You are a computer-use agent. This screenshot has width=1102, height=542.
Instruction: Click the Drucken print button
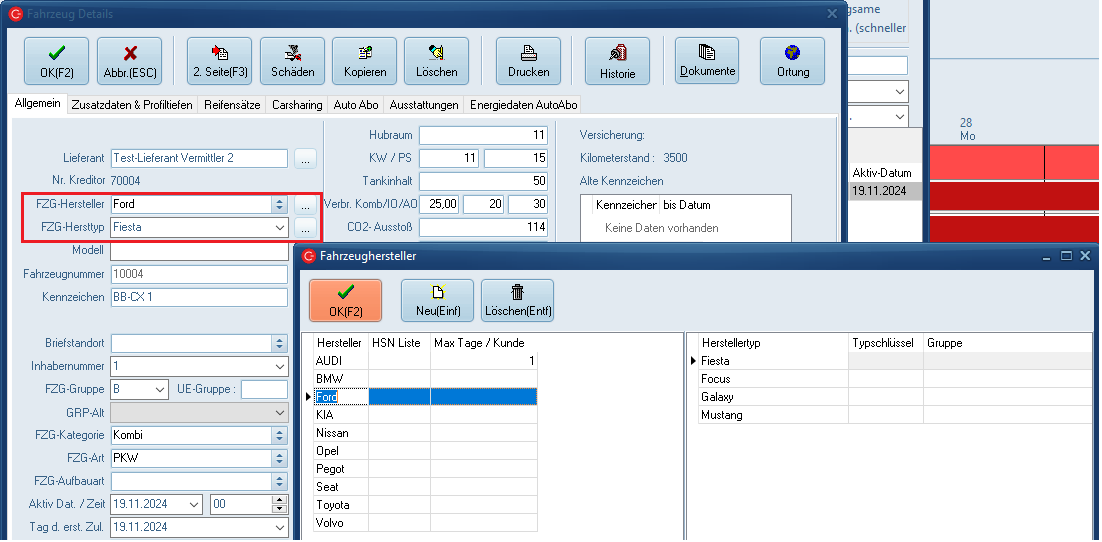pos(528,61)
